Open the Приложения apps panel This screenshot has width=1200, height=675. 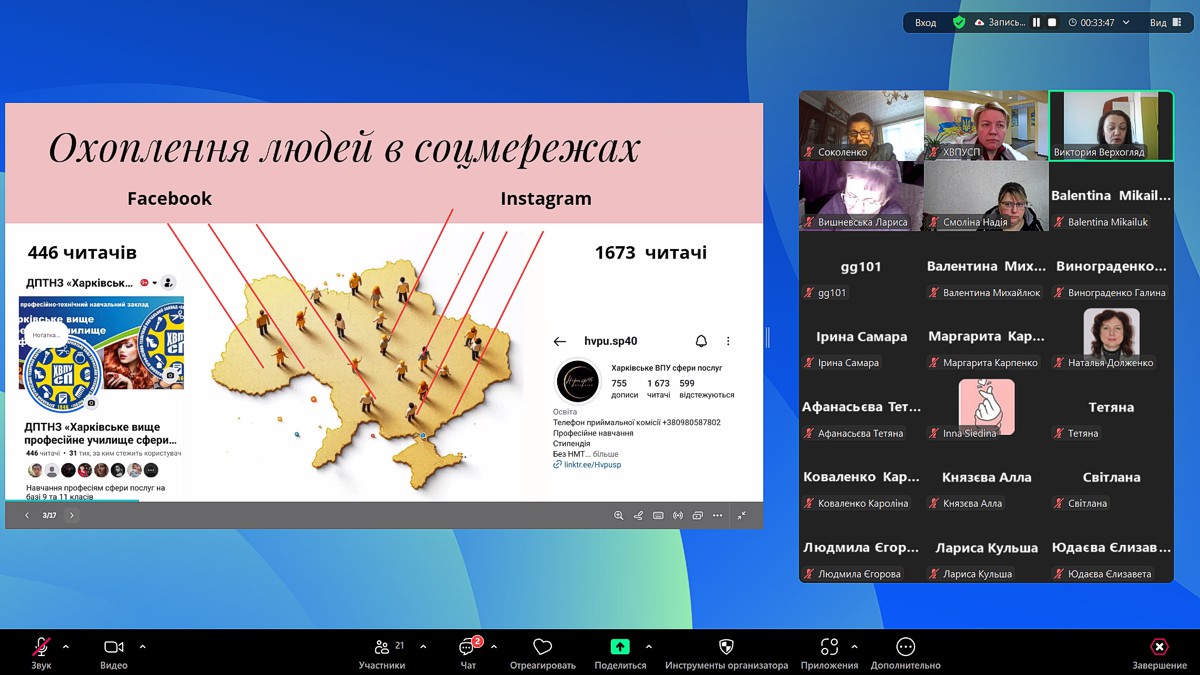(x=829, y=653)
